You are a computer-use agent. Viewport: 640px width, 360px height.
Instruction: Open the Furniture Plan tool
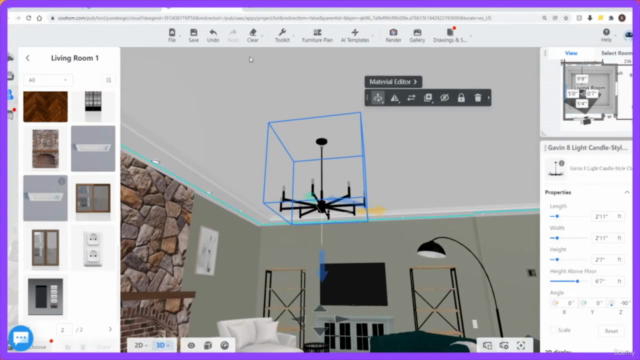tap(317, 36)
